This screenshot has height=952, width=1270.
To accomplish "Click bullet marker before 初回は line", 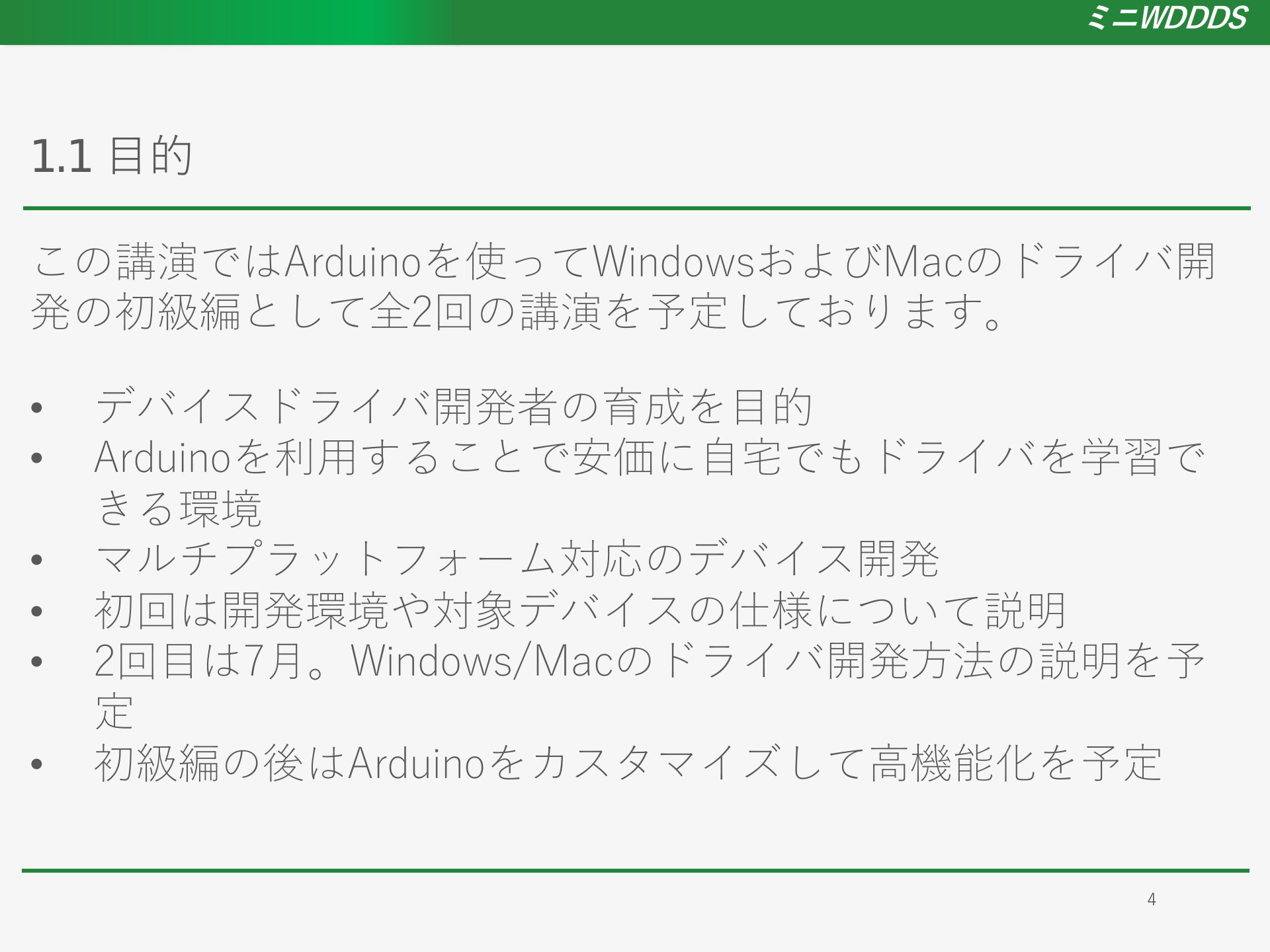I will (x=37, y=611).
